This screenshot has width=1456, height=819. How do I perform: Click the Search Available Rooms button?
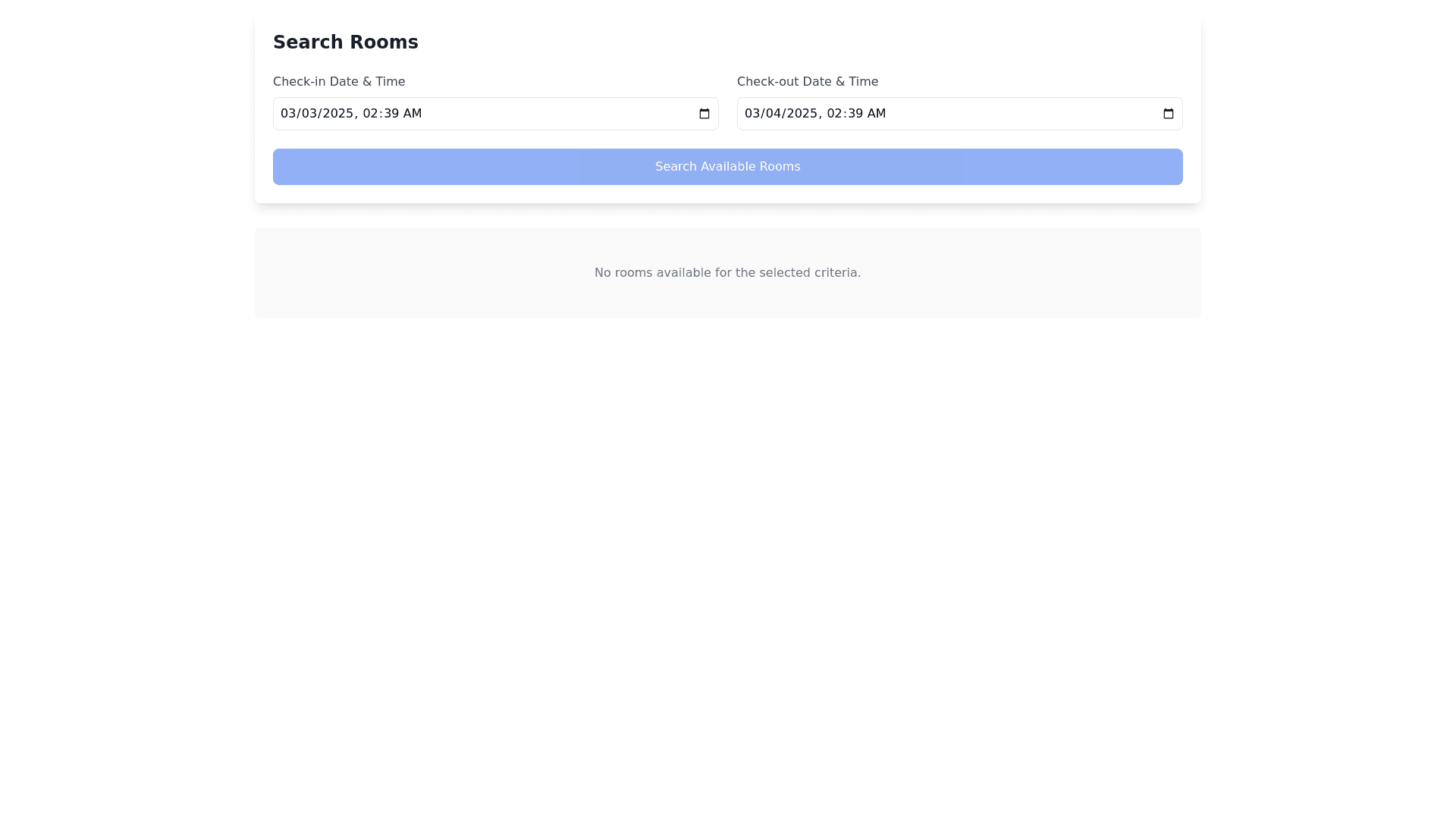point(727,167)
